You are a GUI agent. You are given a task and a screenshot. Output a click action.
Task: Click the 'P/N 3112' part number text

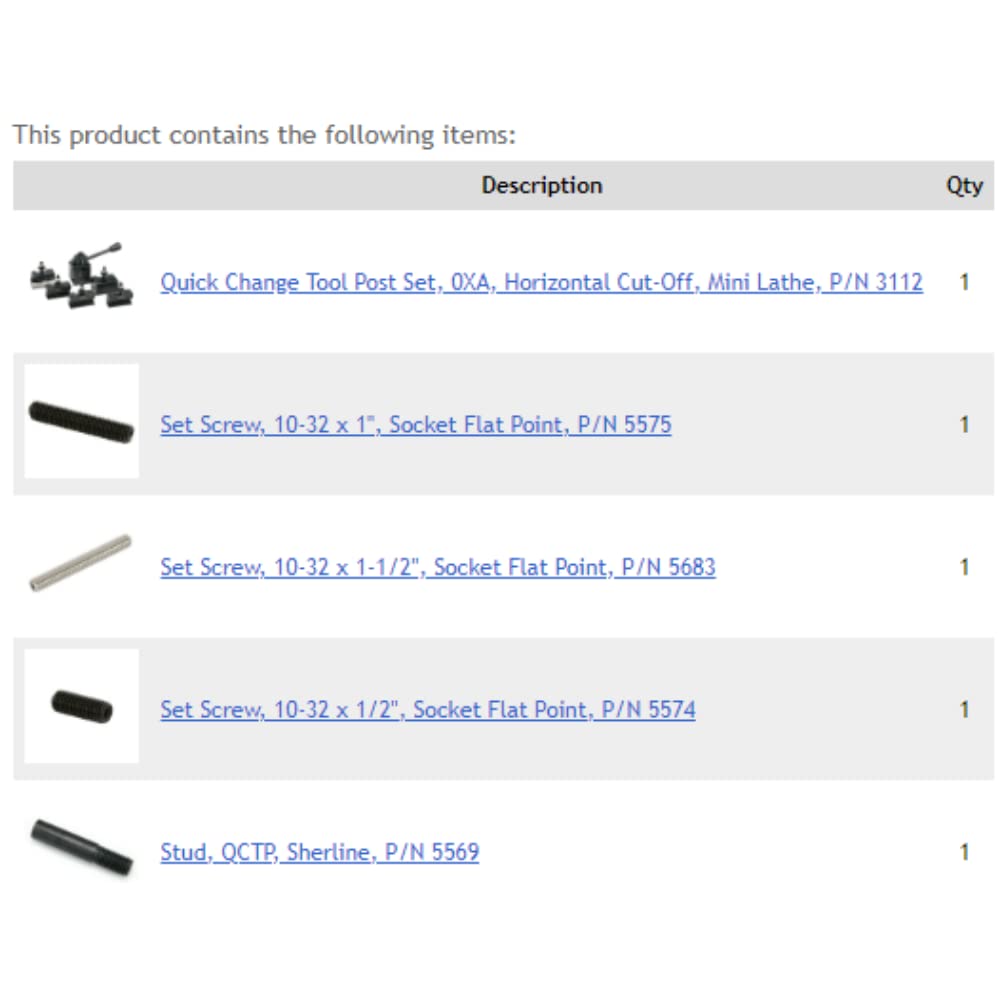pos(876,283)
